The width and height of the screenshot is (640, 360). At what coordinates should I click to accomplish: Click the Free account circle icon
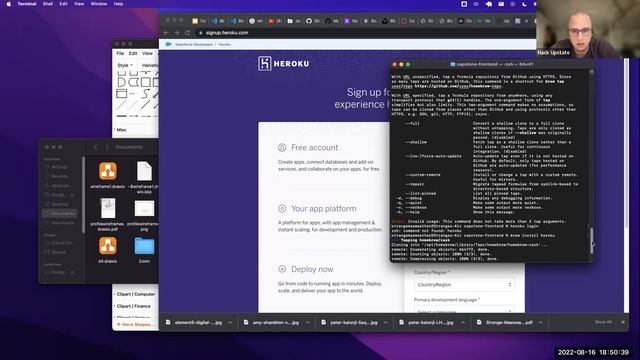pyautogui.click(x=282, y=147)
